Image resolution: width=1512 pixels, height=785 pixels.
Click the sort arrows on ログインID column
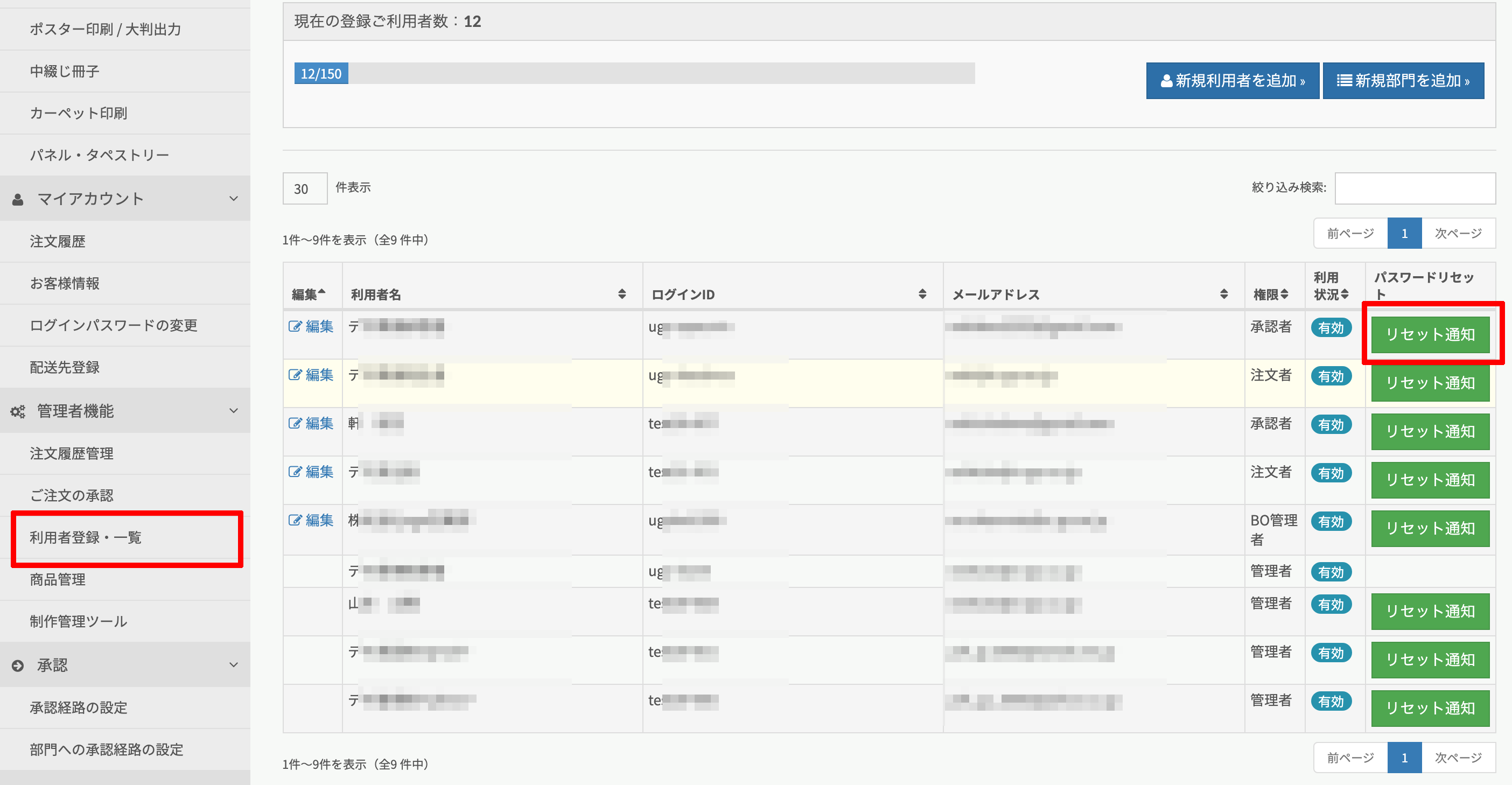(922, 294)
